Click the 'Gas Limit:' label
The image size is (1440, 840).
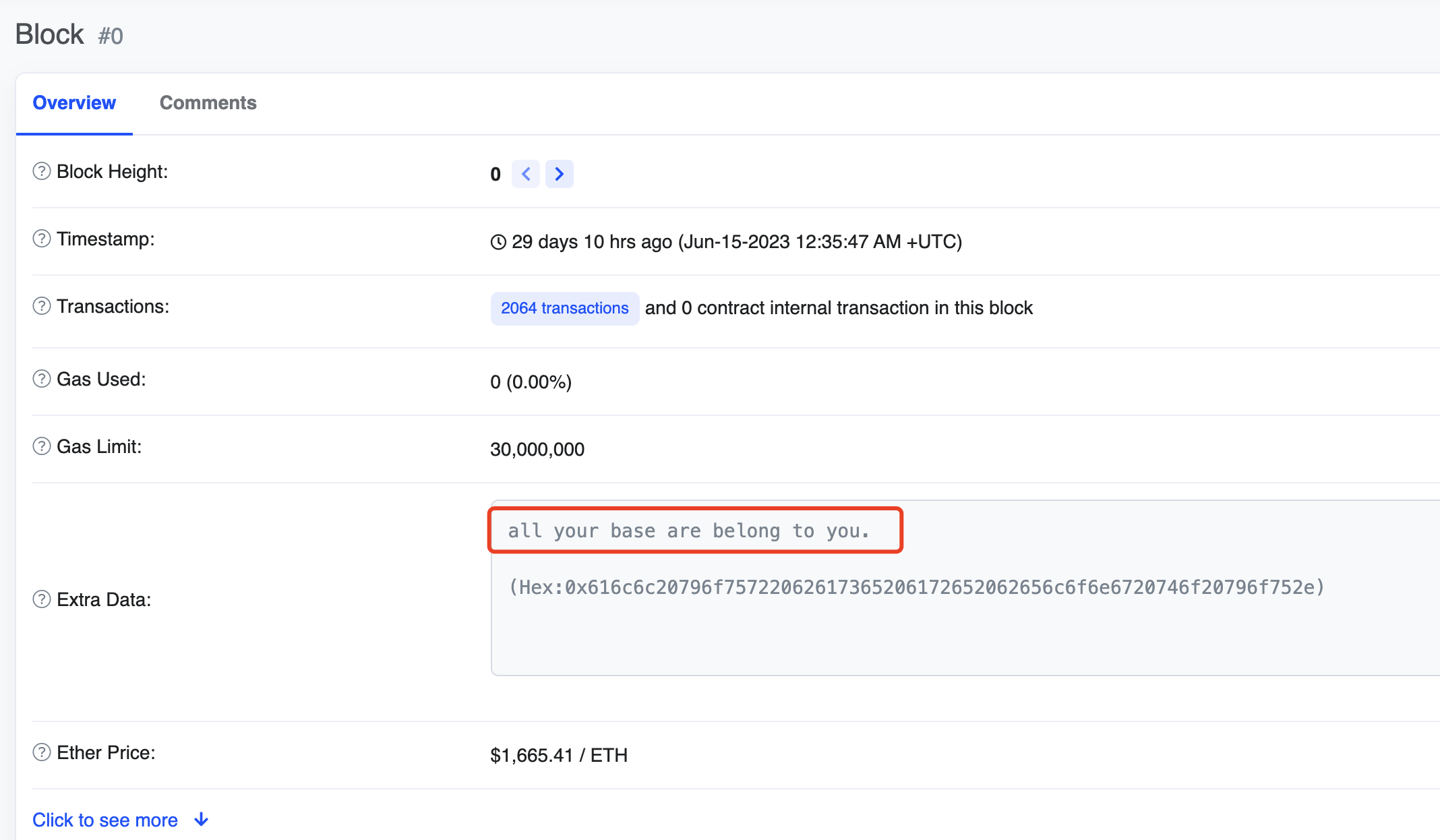coord(99,446)
